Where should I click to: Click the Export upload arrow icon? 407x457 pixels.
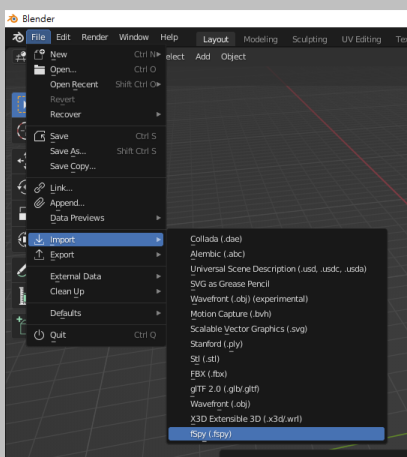[x=39, y=255]
